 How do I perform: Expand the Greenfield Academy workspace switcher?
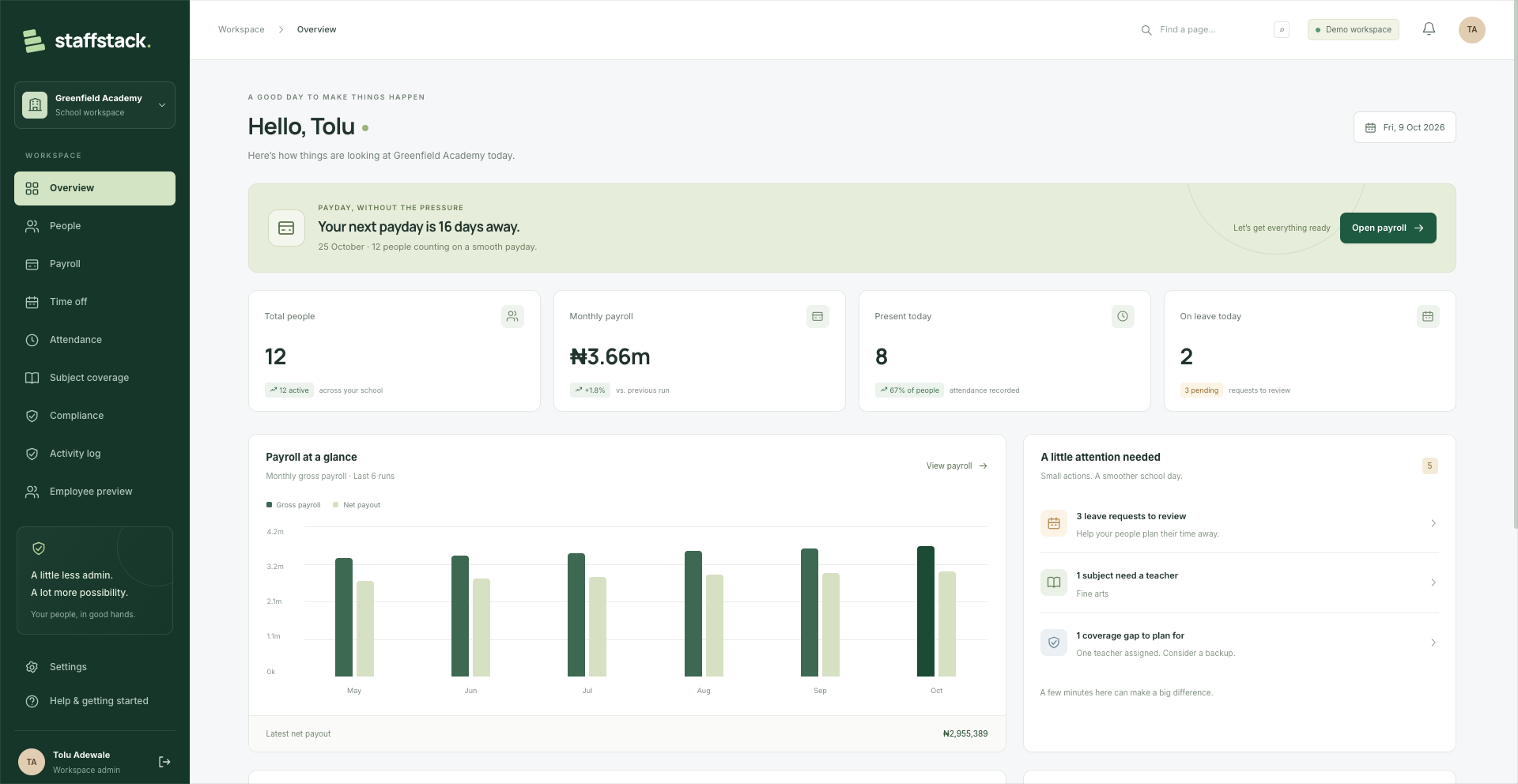pos(95,105)
